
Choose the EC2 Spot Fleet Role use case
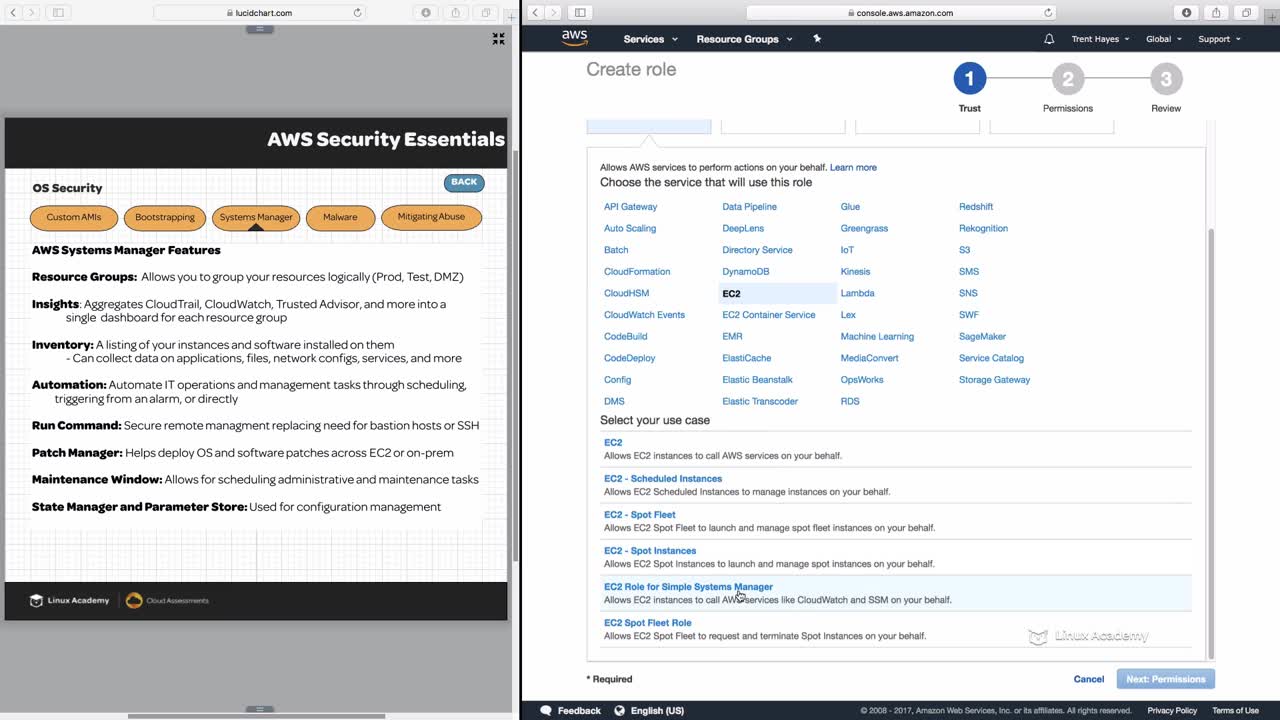pos(648,623)
